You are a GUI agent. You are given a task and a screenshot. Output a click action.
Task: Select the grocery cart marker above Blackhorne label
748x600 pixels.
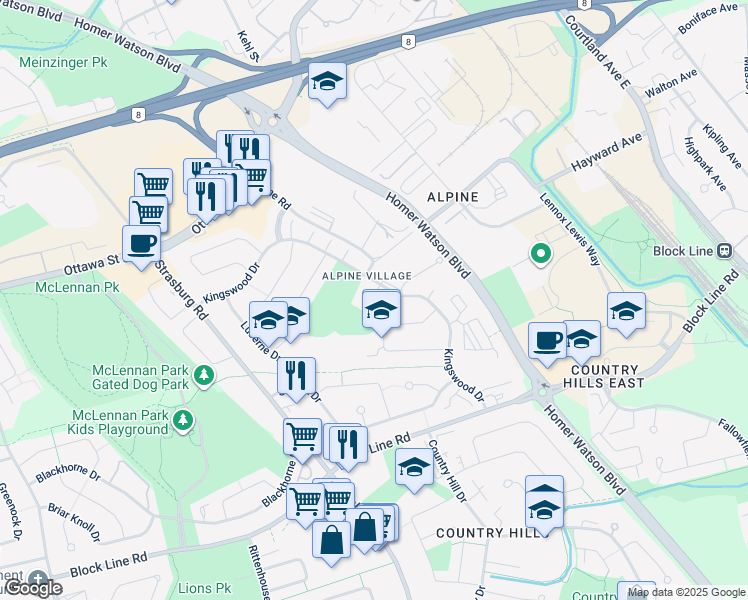tap(302, 440)
